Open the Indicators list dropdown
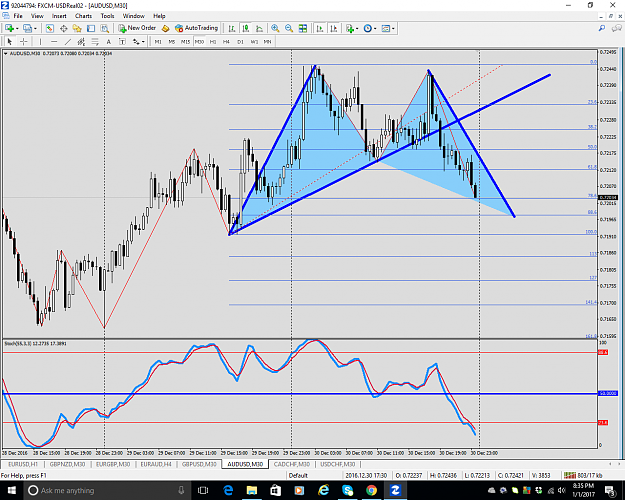Image resolution: width=625 pixels, height=500 pixels. click(352, 28)
